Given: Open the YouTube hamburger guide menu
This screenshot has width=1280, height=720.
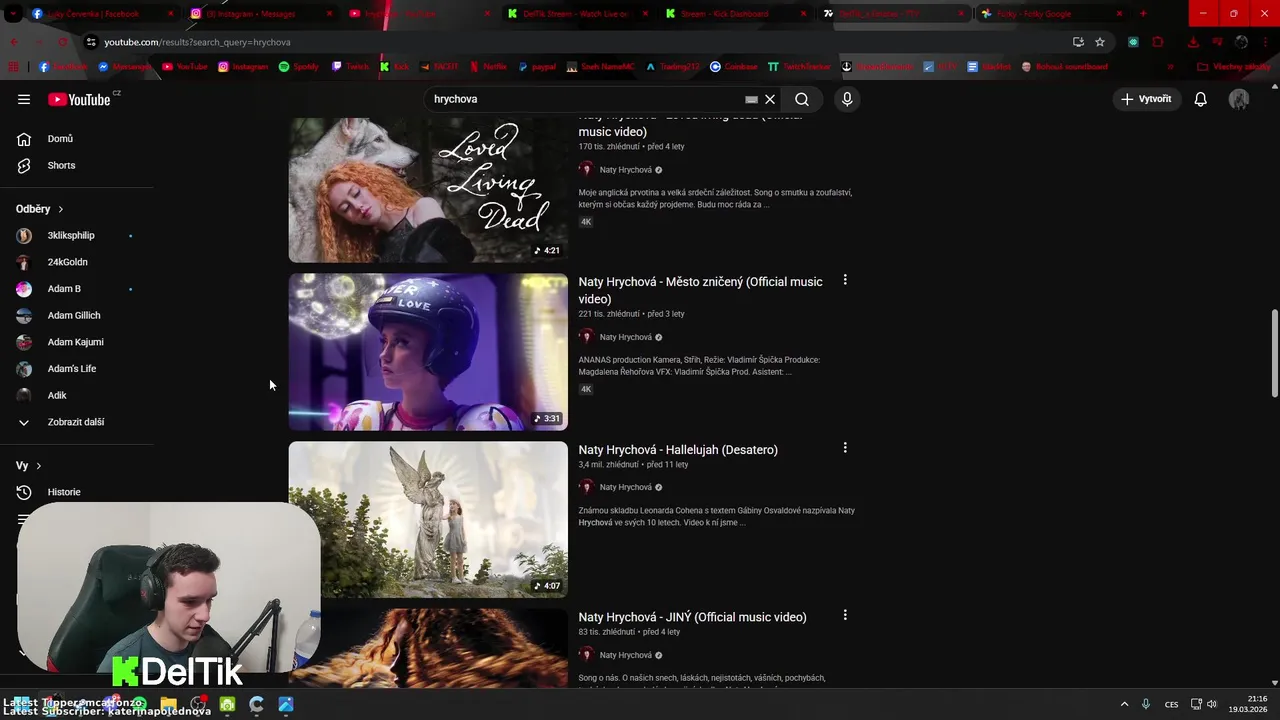Looking at the screenshot, I should coord(24,99).
